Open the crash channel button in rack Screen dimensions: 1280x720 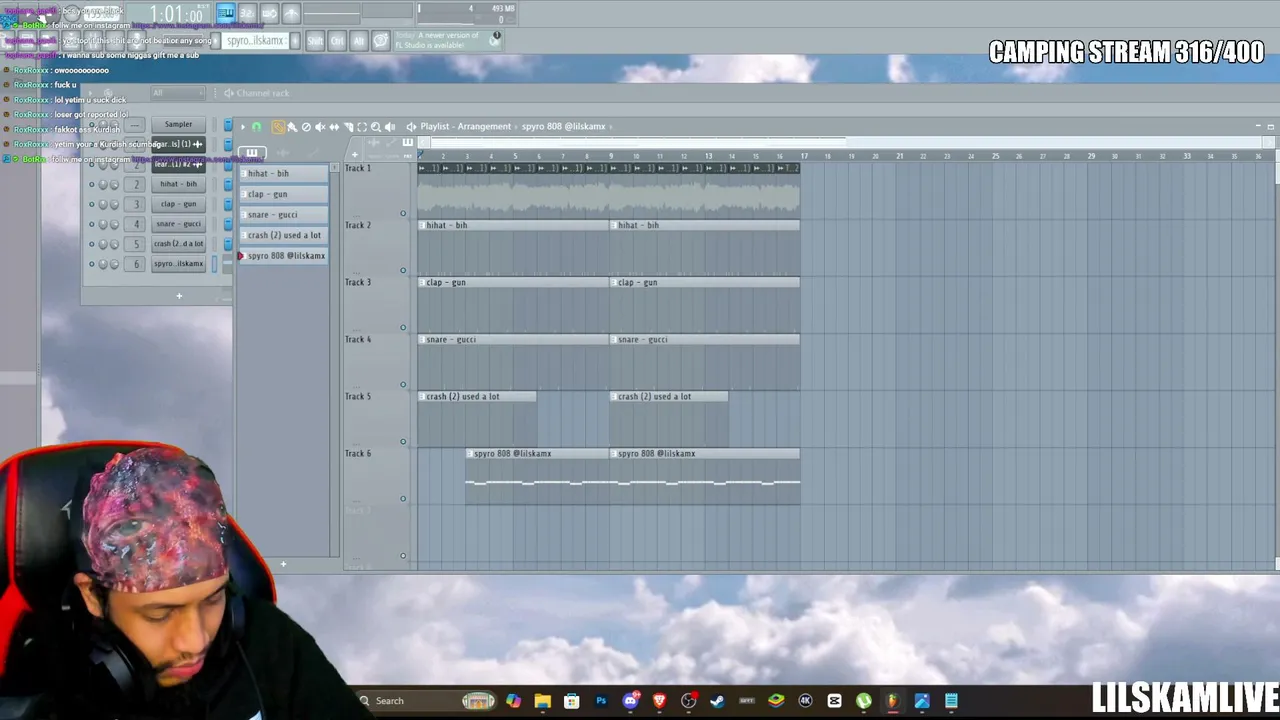tap(179, 244)
